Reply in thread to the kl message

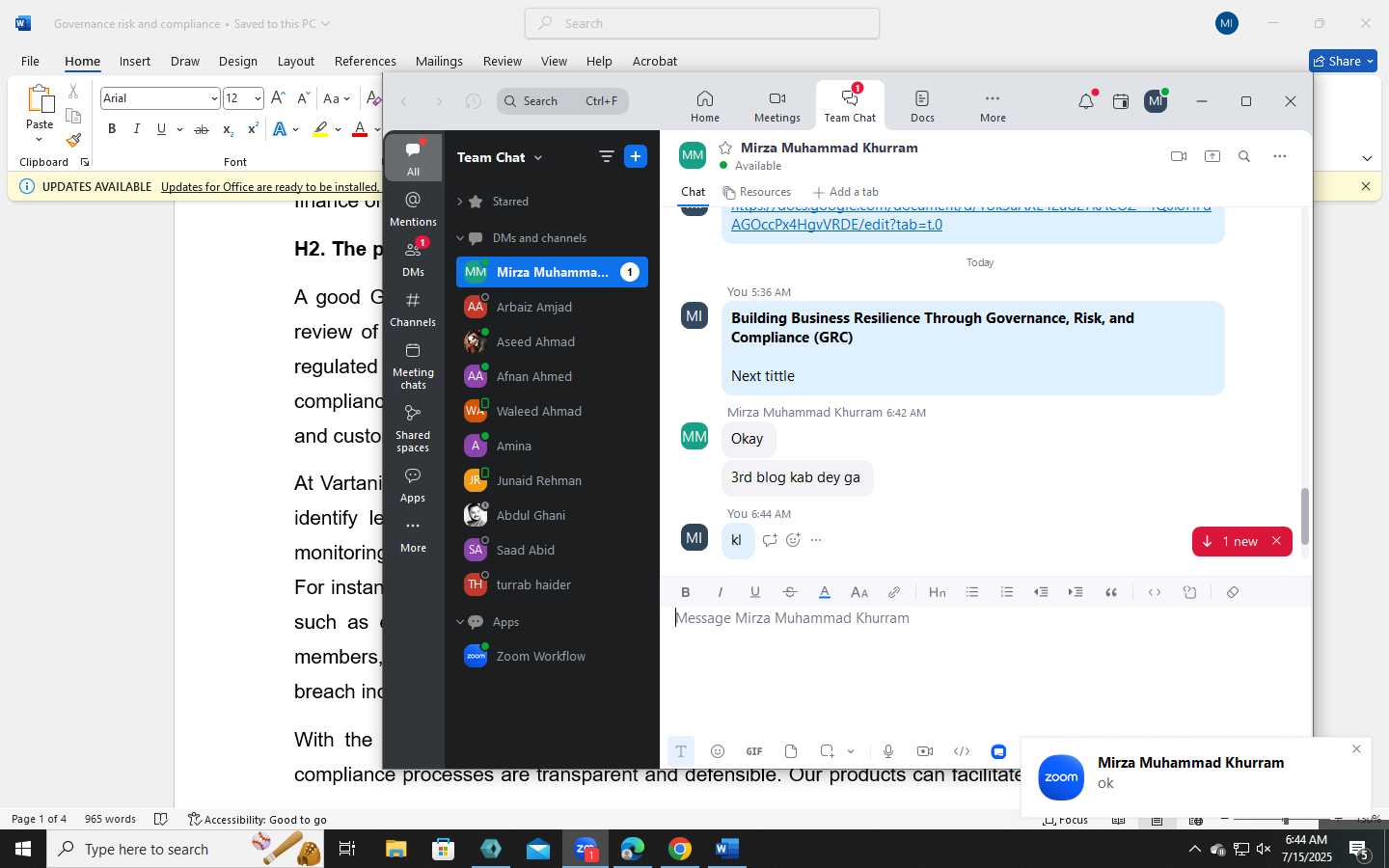pyautogui.click(x=769, y=540)
